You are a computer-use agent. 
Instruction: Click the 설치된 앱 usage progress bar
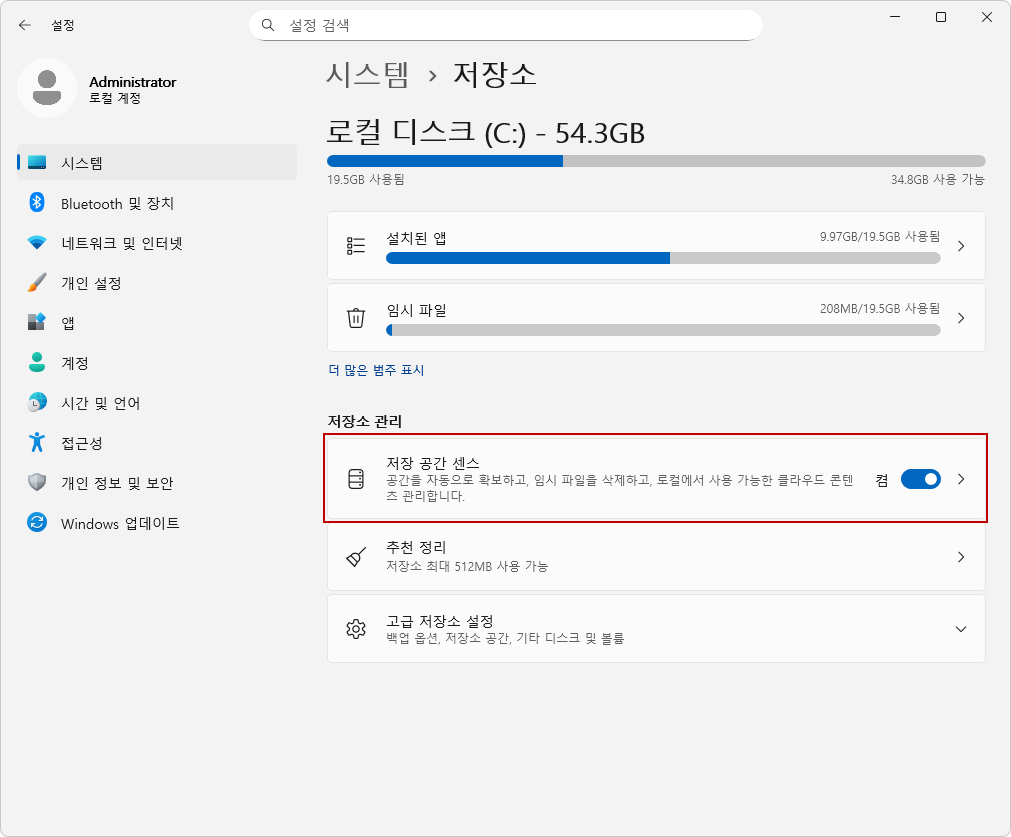point(663,259)
